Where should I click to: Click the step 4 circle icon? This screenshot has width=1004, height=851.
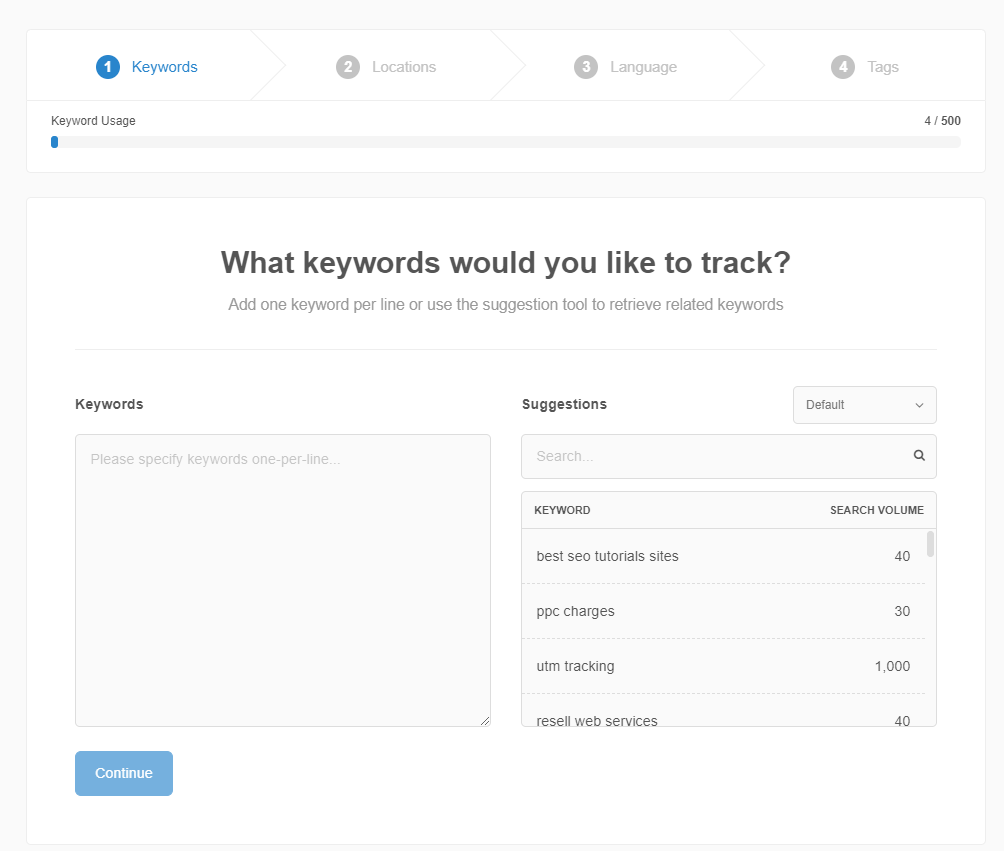click(843, 67)
